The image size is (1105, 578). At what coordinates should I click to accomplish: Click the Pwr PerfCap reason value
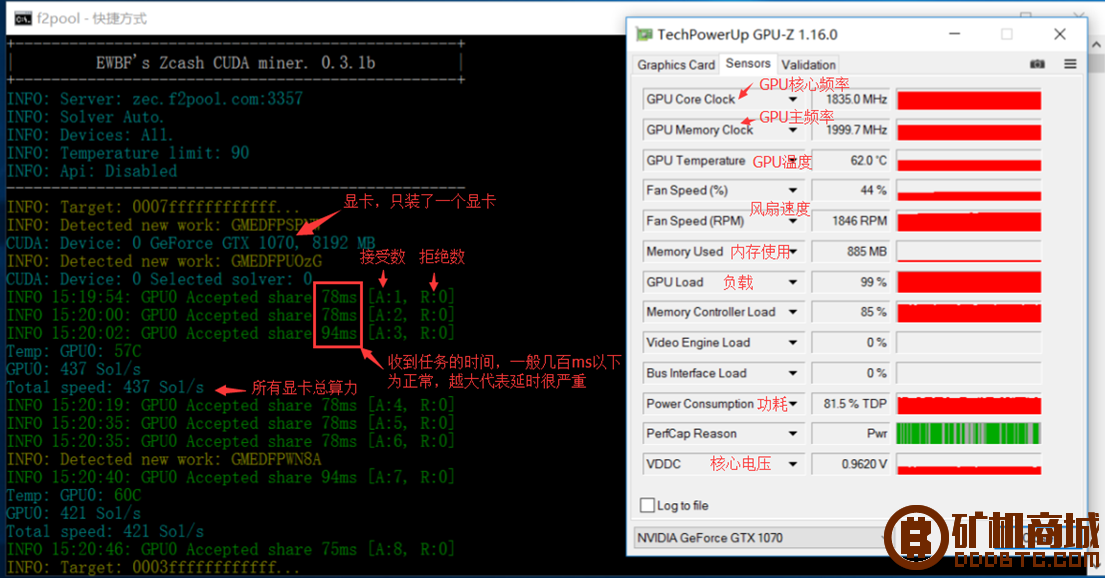(851, 434)
